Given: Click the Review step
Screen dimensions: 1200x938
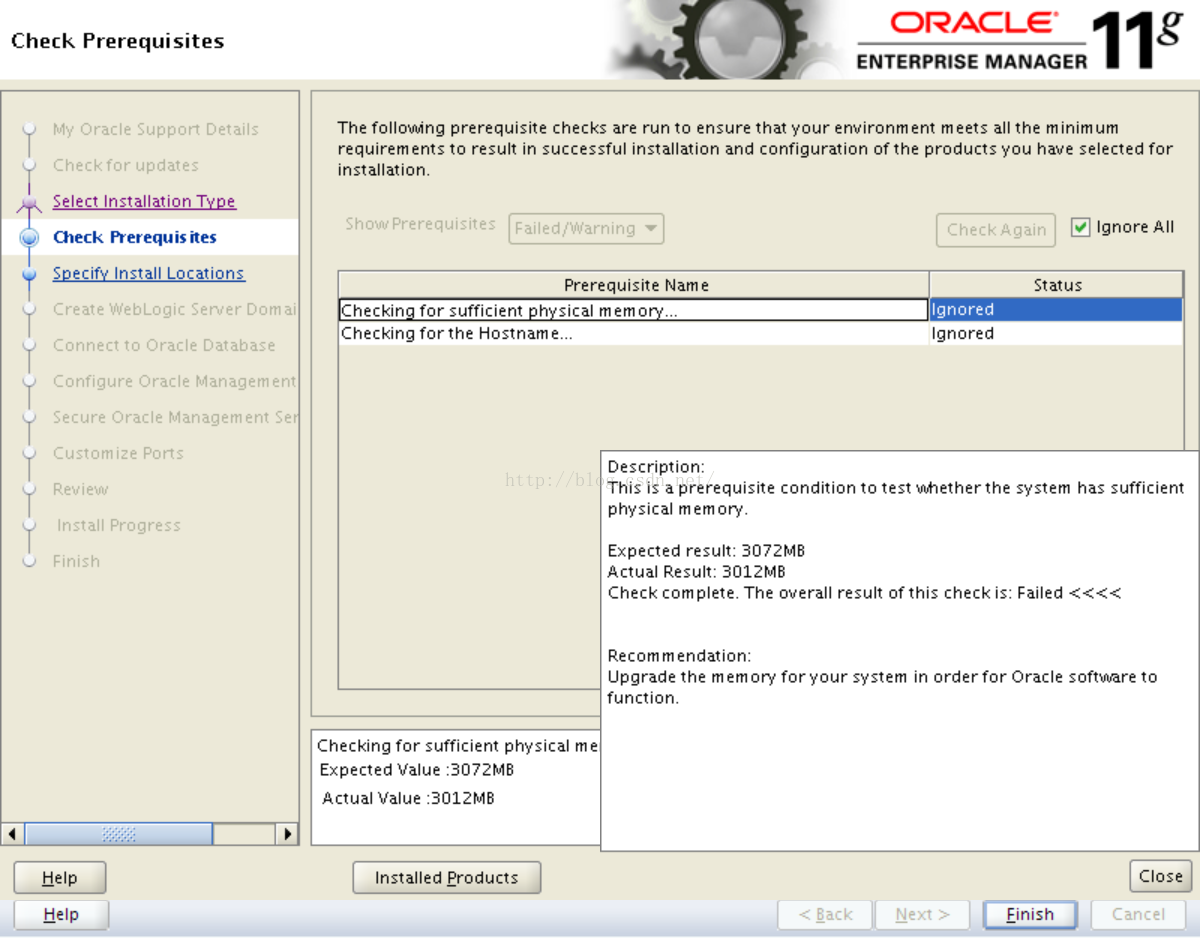Looking at the screenshot, I should [x=80, y=489].
